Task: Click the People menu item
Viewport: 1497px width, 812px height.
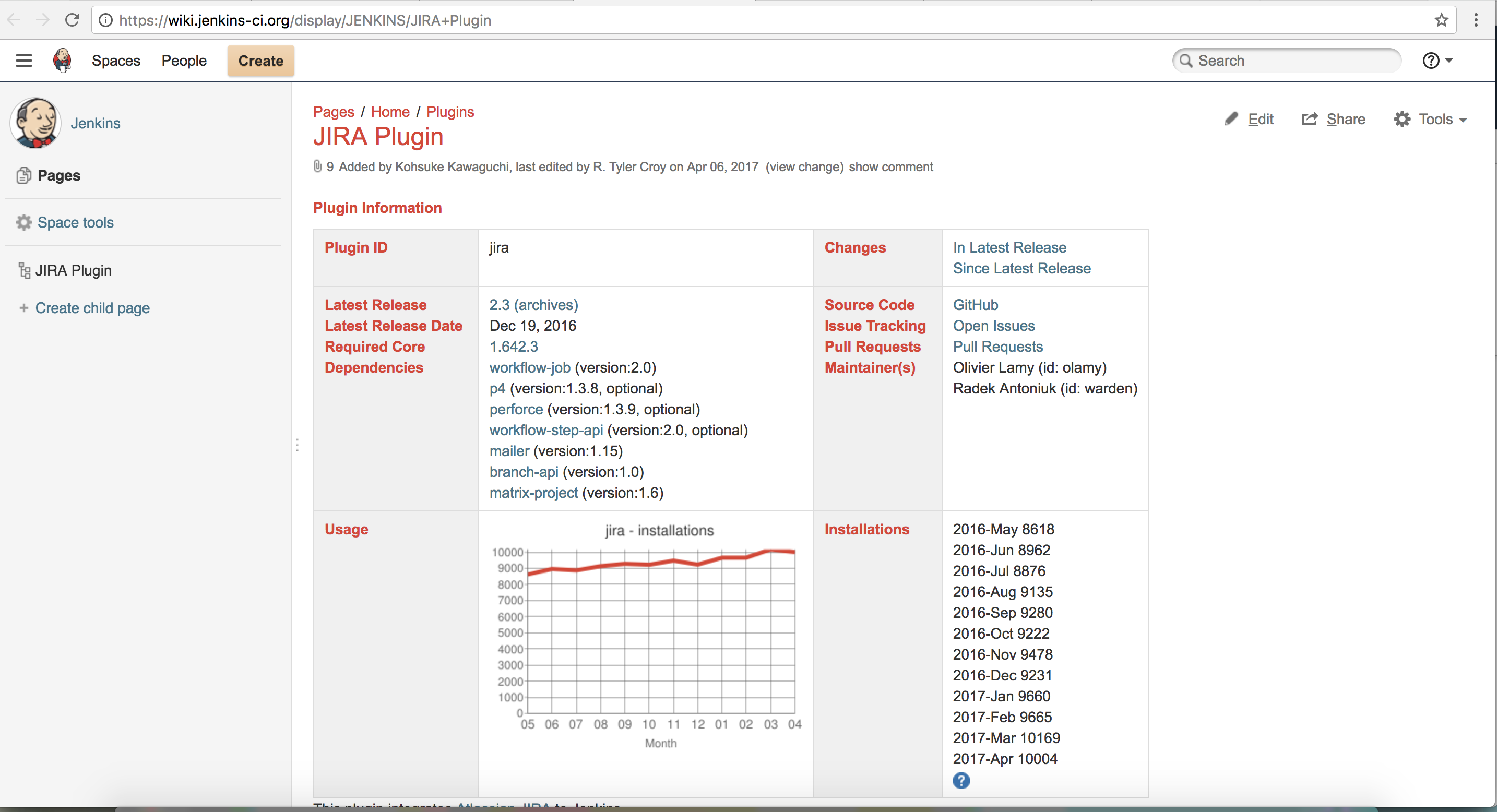Action: (183, 60)
